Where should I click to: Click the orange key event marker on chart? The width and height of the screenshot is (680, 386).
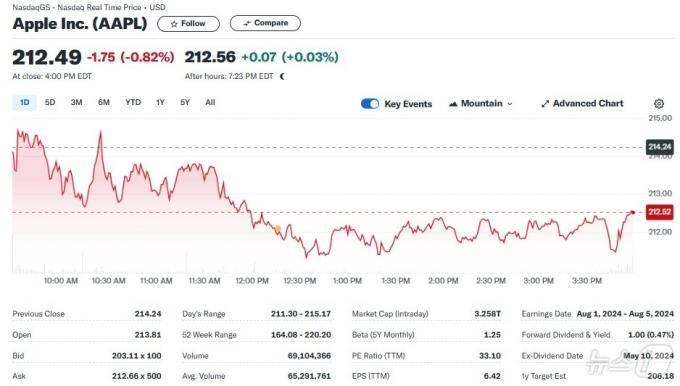tap(278, 229)
